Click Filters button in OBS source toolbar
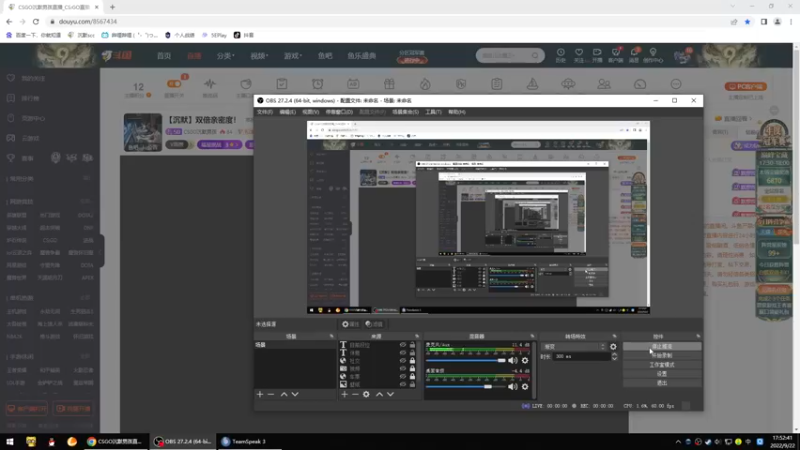 (x=374, y=324)
